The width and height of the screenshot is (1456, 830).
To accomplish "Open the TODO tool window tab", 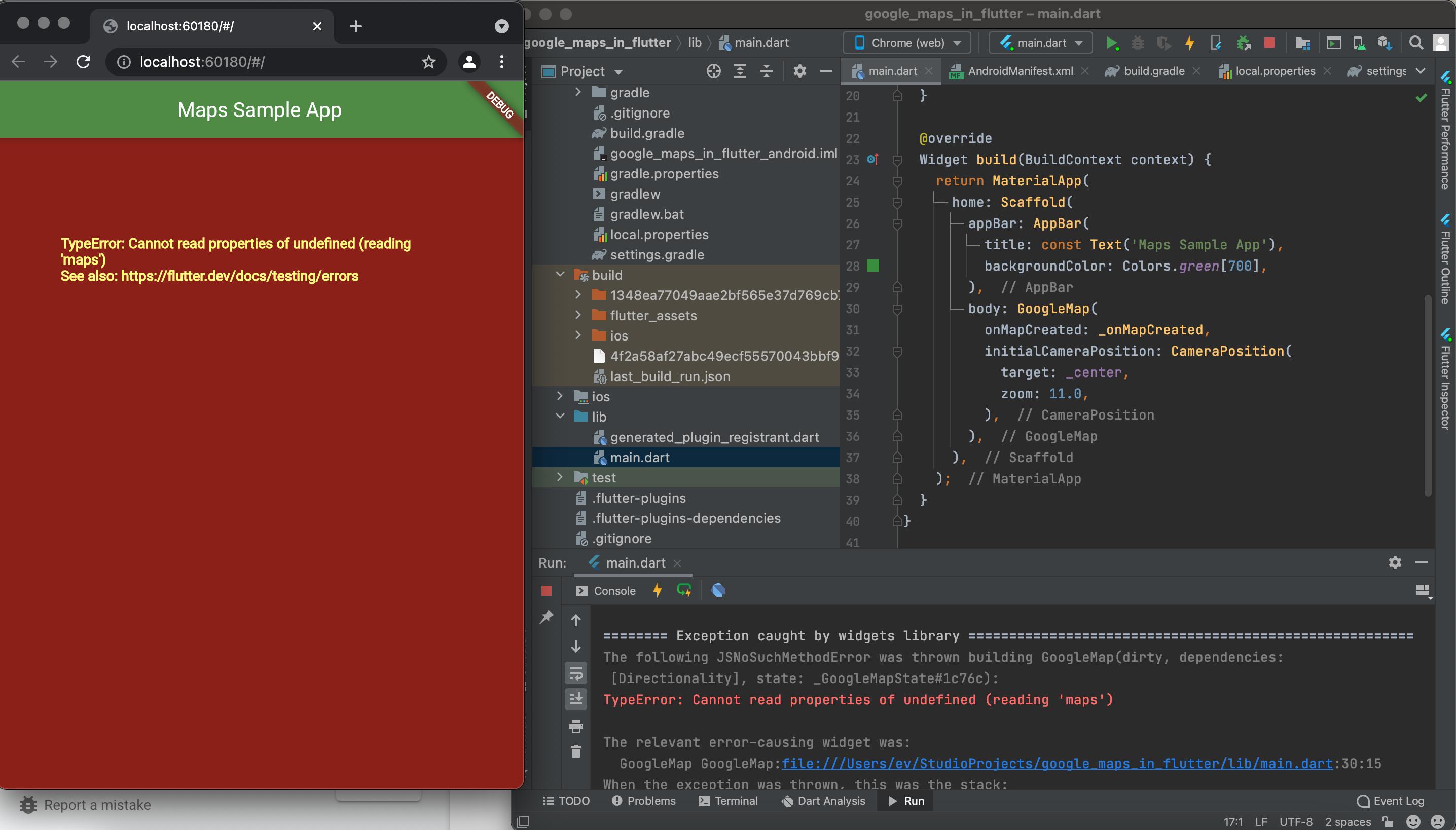I will pos(566,801).
